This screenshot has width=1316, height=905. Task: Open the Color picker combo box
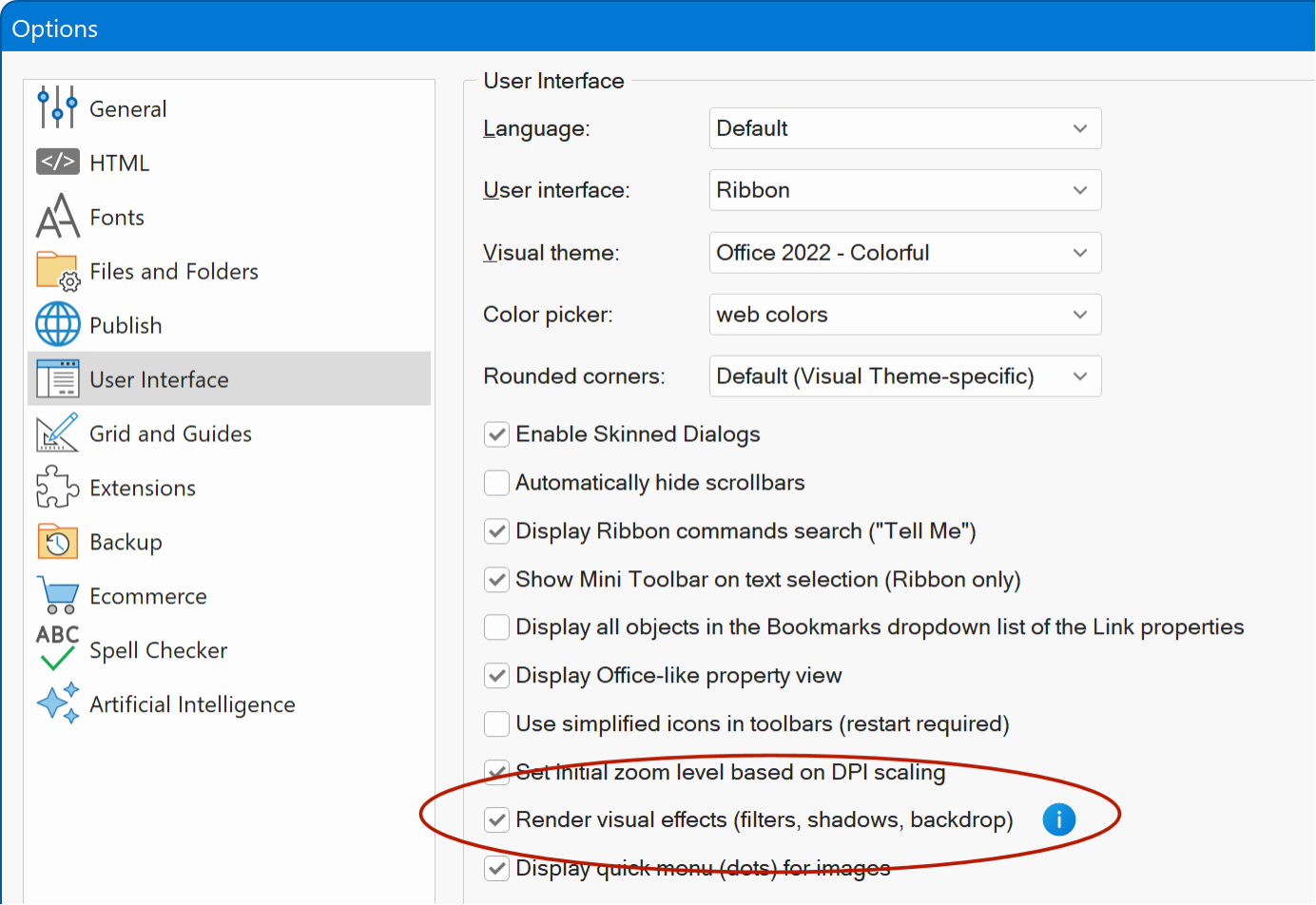pyautogui.click(x=904, y=315)
